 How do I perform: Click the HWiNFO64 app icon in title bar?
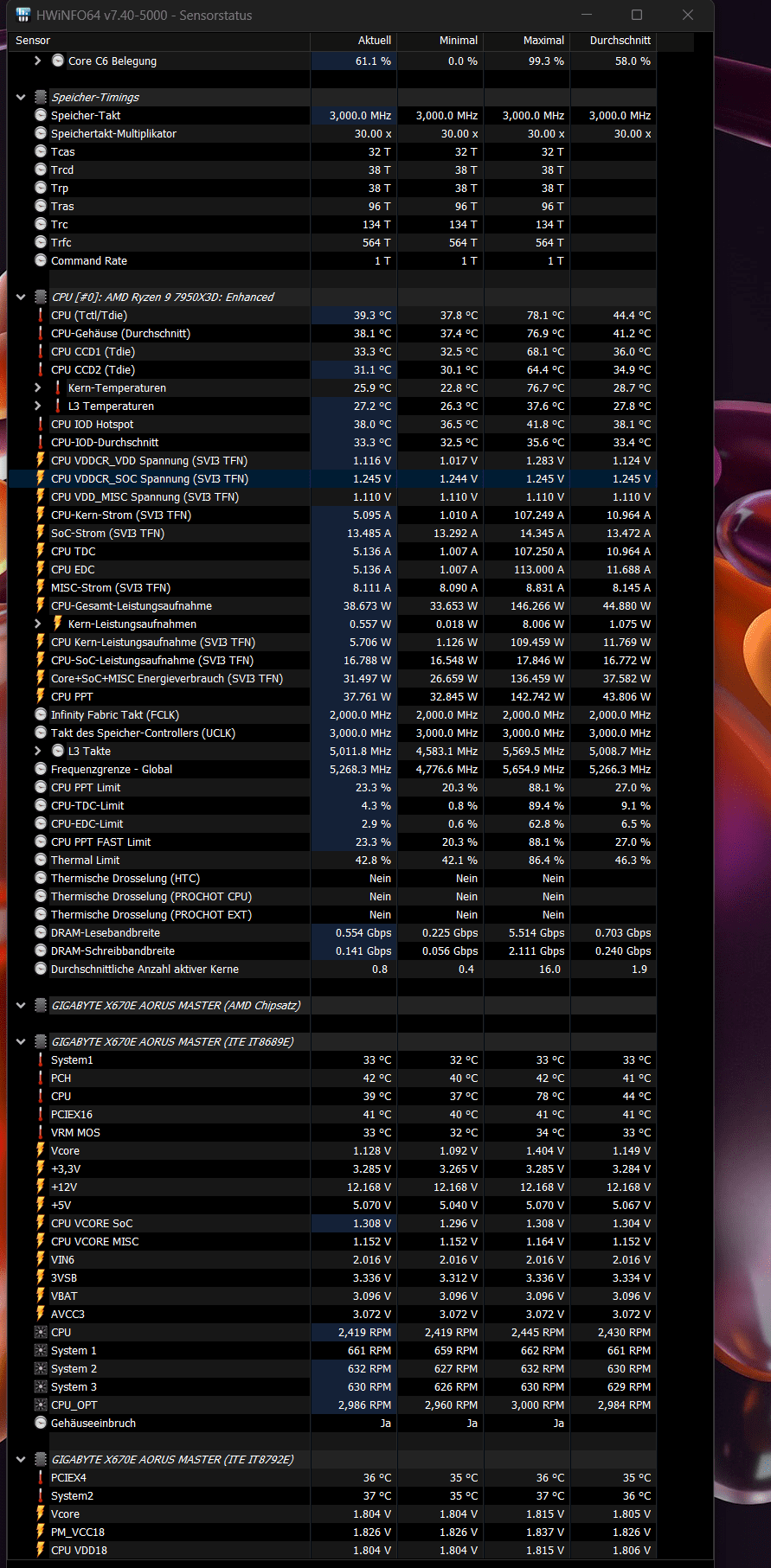coord(23,15)
